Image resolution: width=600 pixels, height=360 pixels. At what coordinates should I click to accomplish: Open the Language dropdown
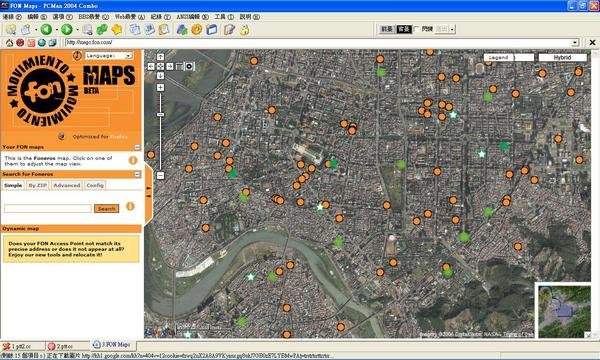tap(109, 56)
